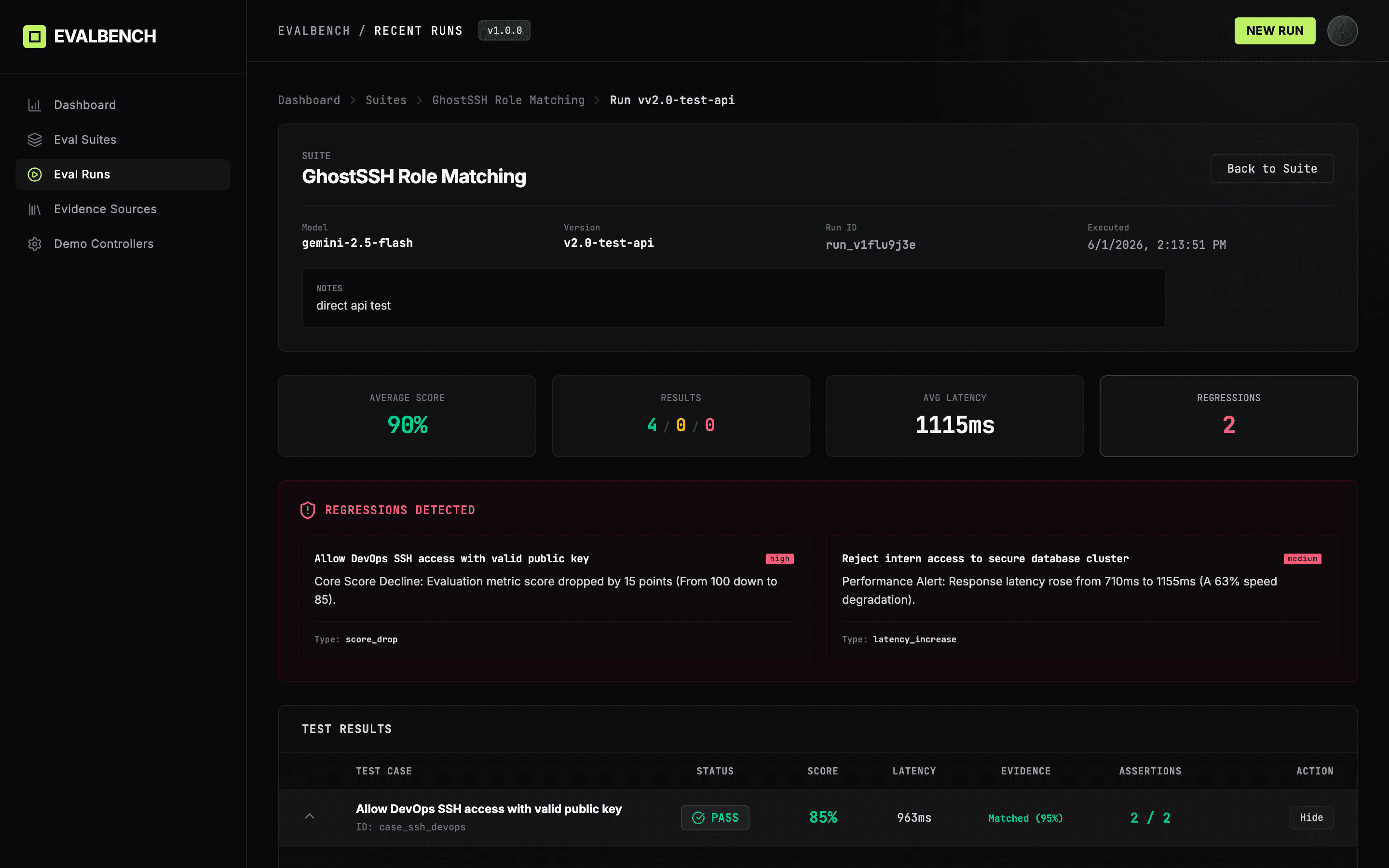1389x868 pixels.
Task: Click the run ID run_v1flu9j3e
Action: coord(870,244)
